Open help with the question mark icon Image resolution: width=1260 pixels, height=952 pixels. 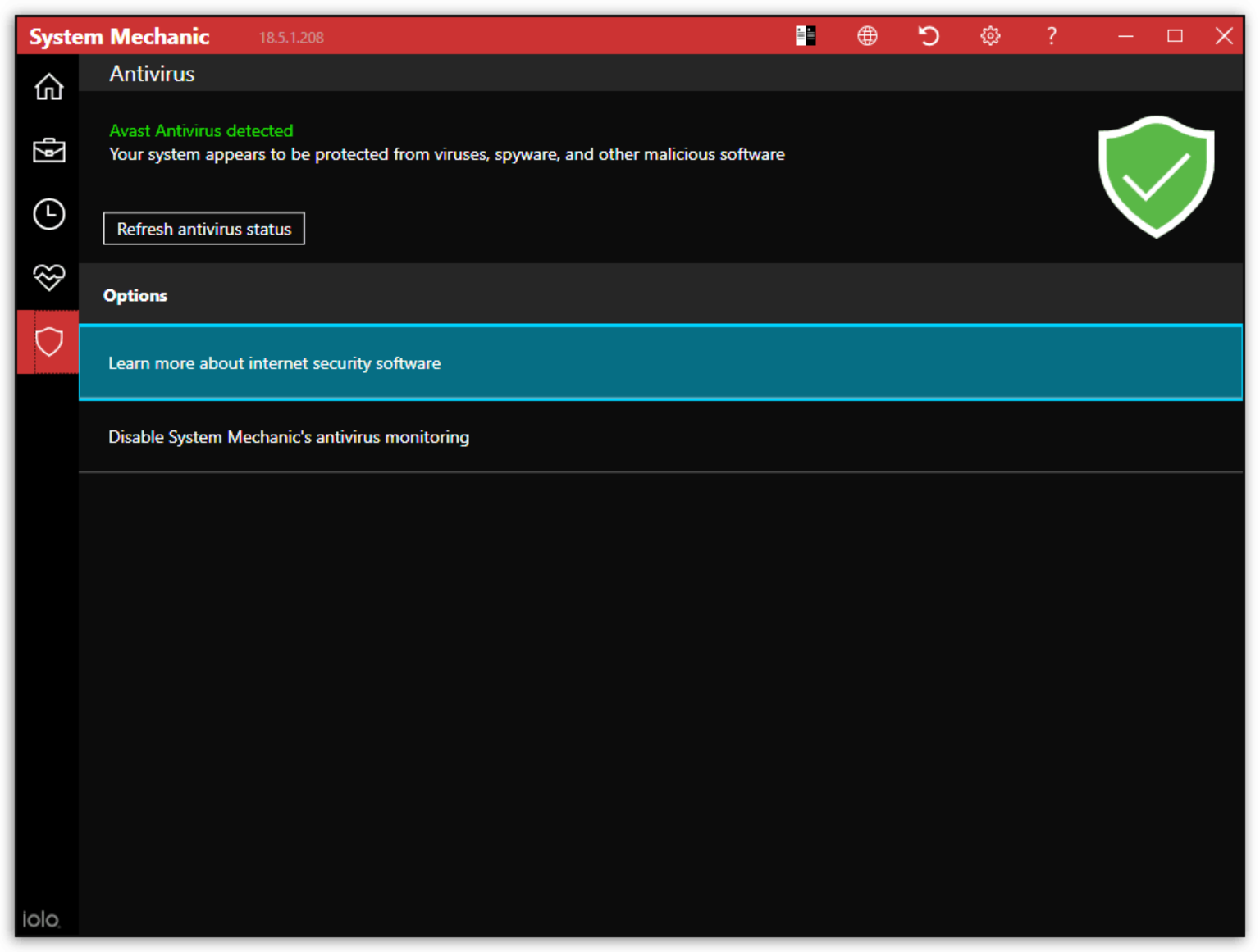pyautogui.click(x=1052, y=36)
